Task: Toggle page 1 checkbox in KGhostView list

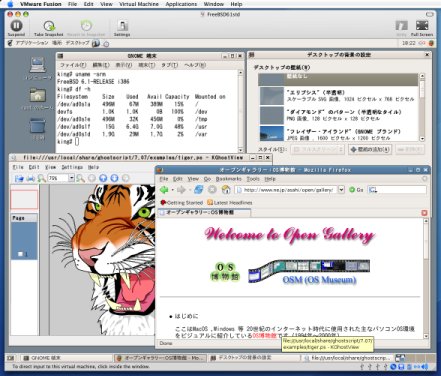Action: coord(20,254)
